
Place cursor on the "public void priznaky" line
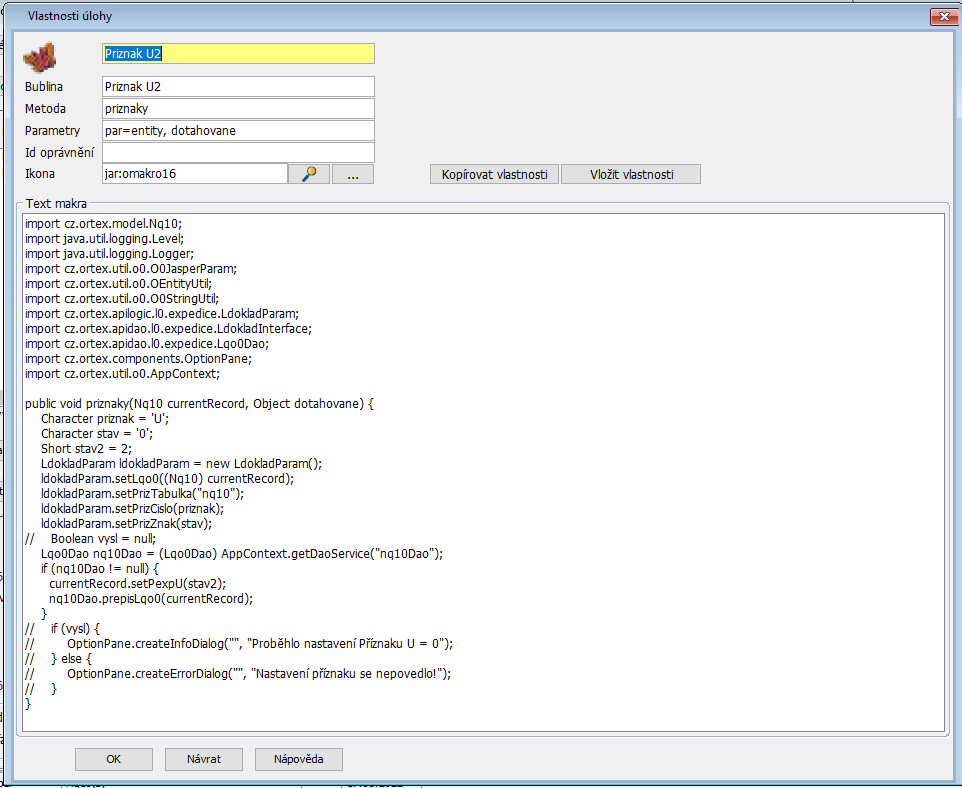click(x=199, y=404)
